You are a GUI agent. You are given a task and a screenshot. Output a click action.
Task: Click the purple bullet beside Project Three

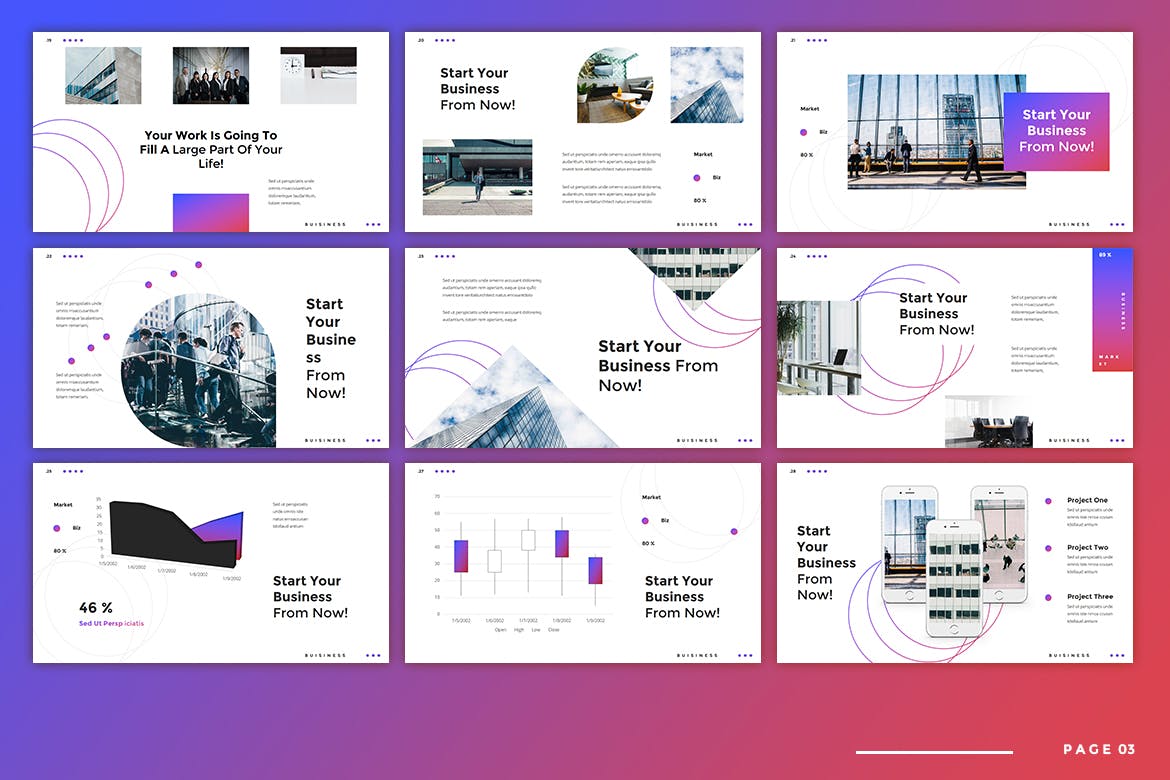pos(1048,597)
